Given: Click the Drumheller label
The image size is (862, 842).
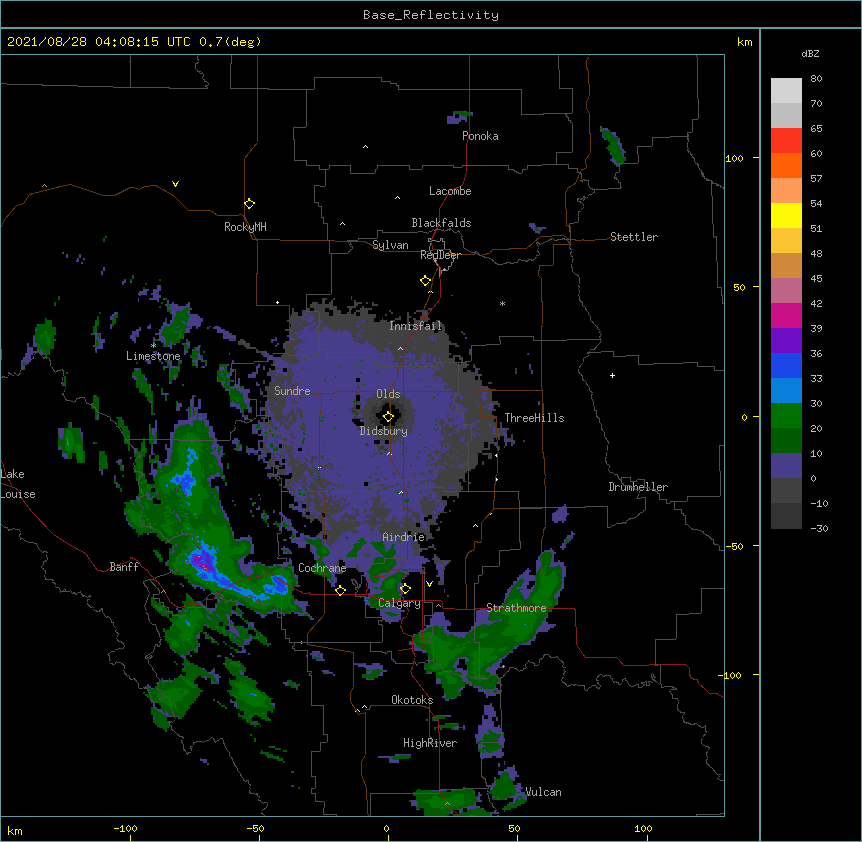Looking at the screenshot, I should (x=638, y=487).
